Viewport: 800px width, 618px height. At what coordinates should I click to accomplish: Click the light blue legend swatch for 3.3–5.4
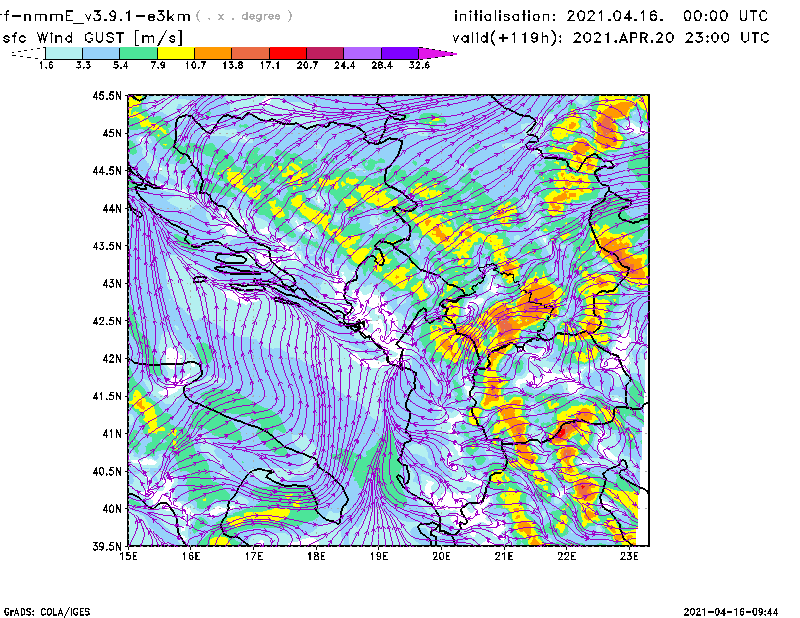pos(101,53)
